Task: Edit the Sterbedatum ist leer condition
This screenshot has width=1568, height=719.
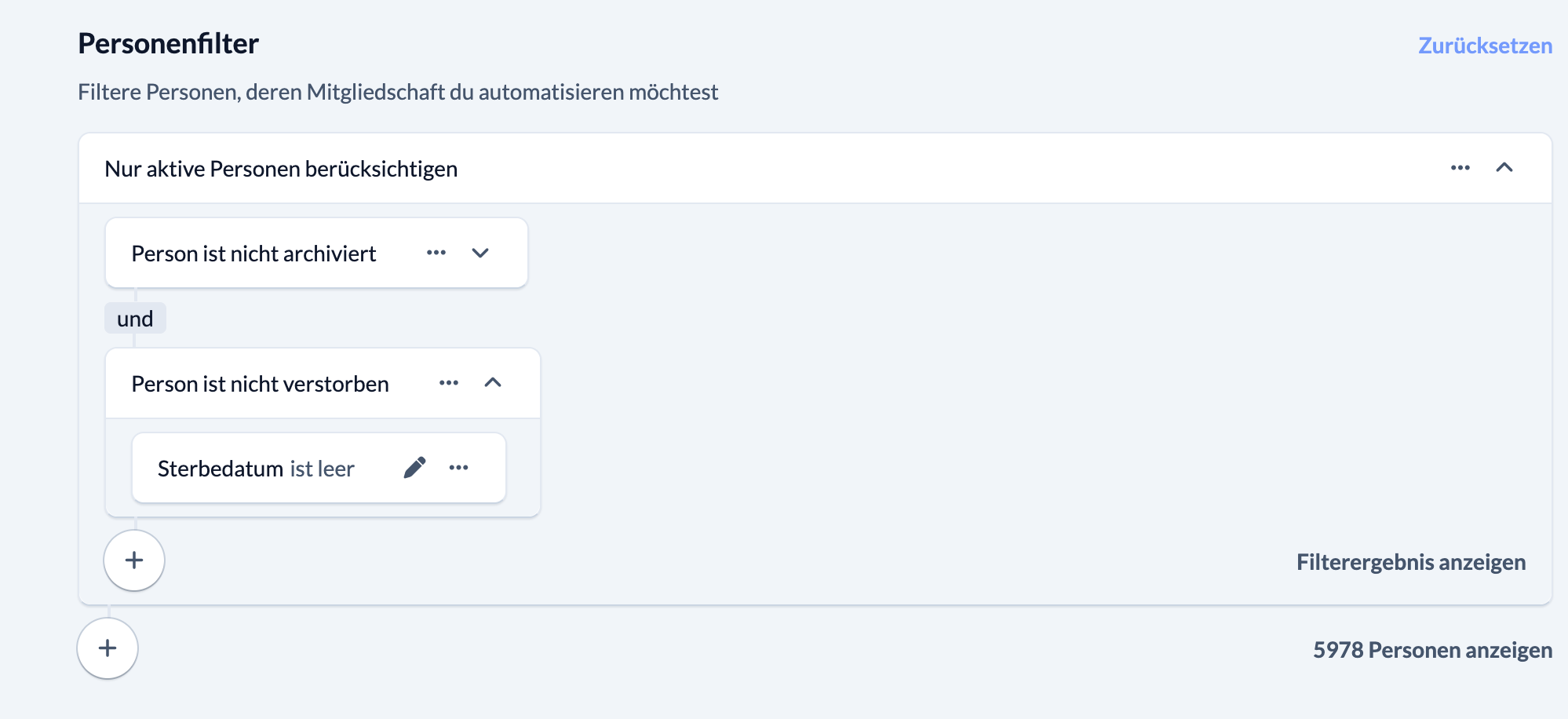Action: (x=414, y=468)
